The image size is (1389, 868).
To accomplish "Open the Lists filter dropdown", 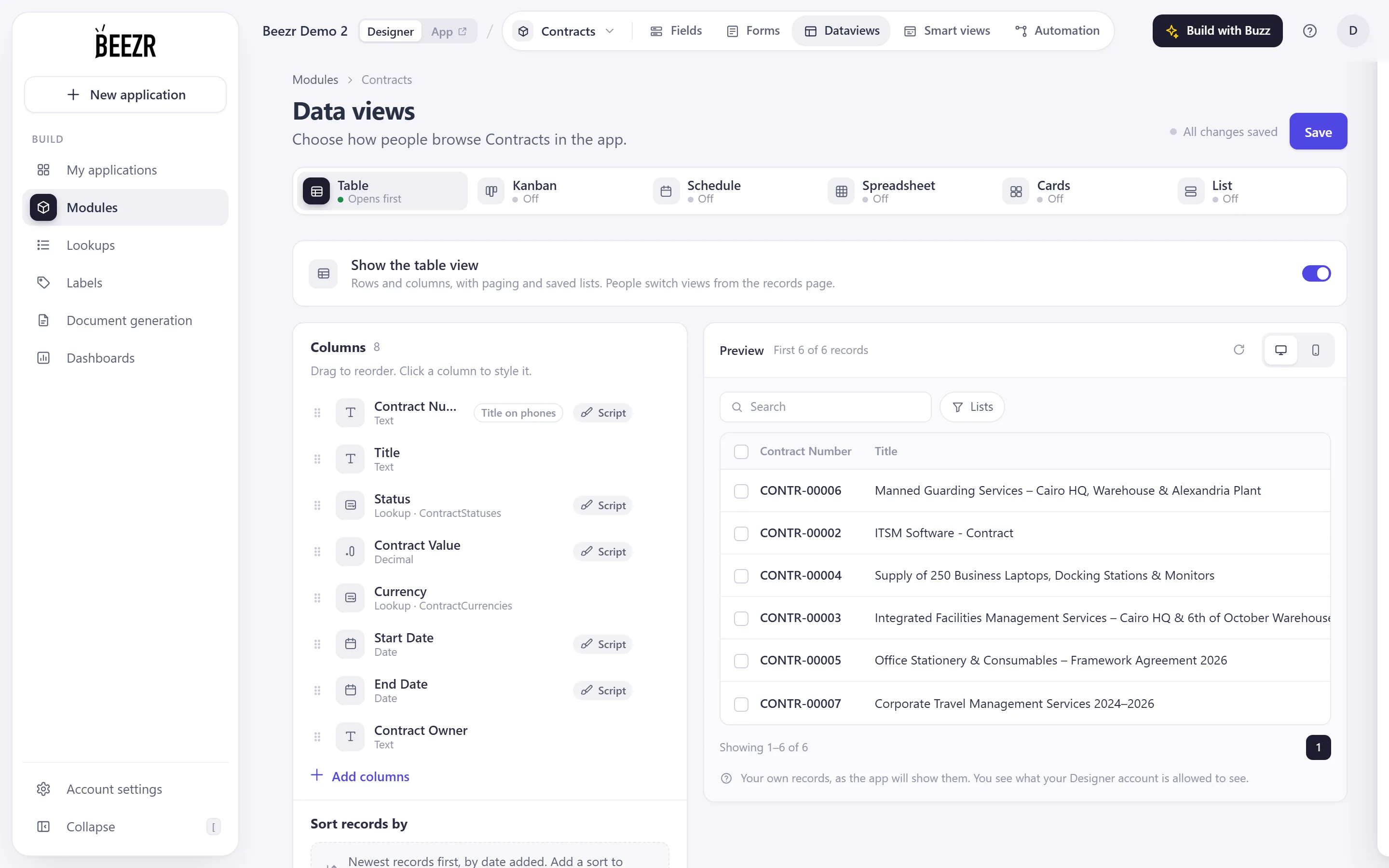I will pos(972,407).
